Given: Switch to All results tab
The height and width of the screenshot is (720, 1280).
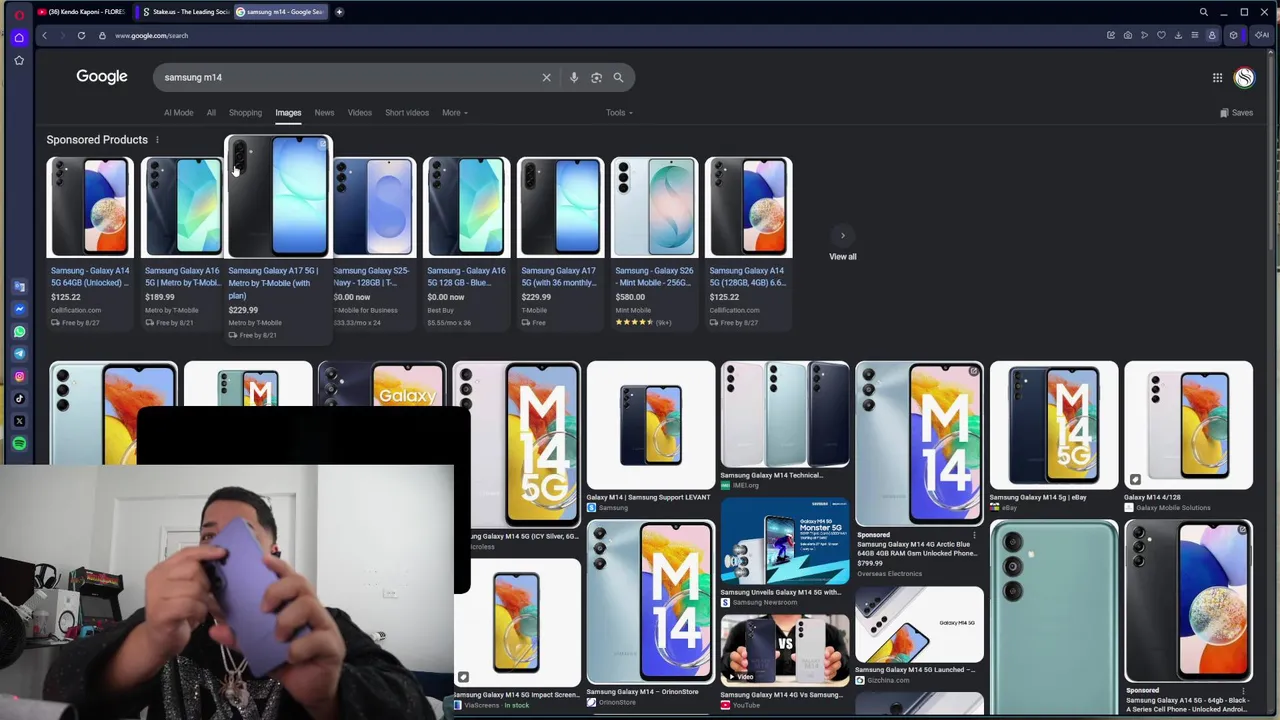Looking at the screenshot, I should pos(211,113).
